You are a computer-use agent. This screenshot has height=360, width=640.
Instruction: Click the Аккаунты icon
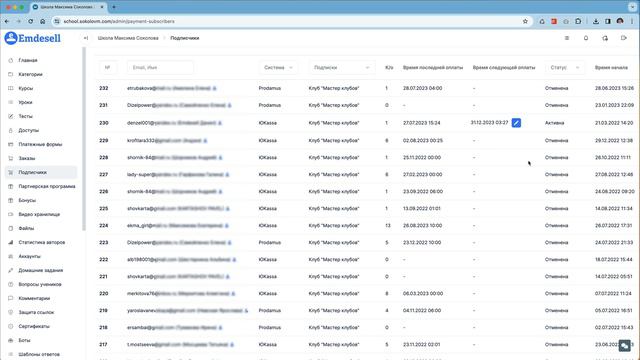[x=11, y=256]
